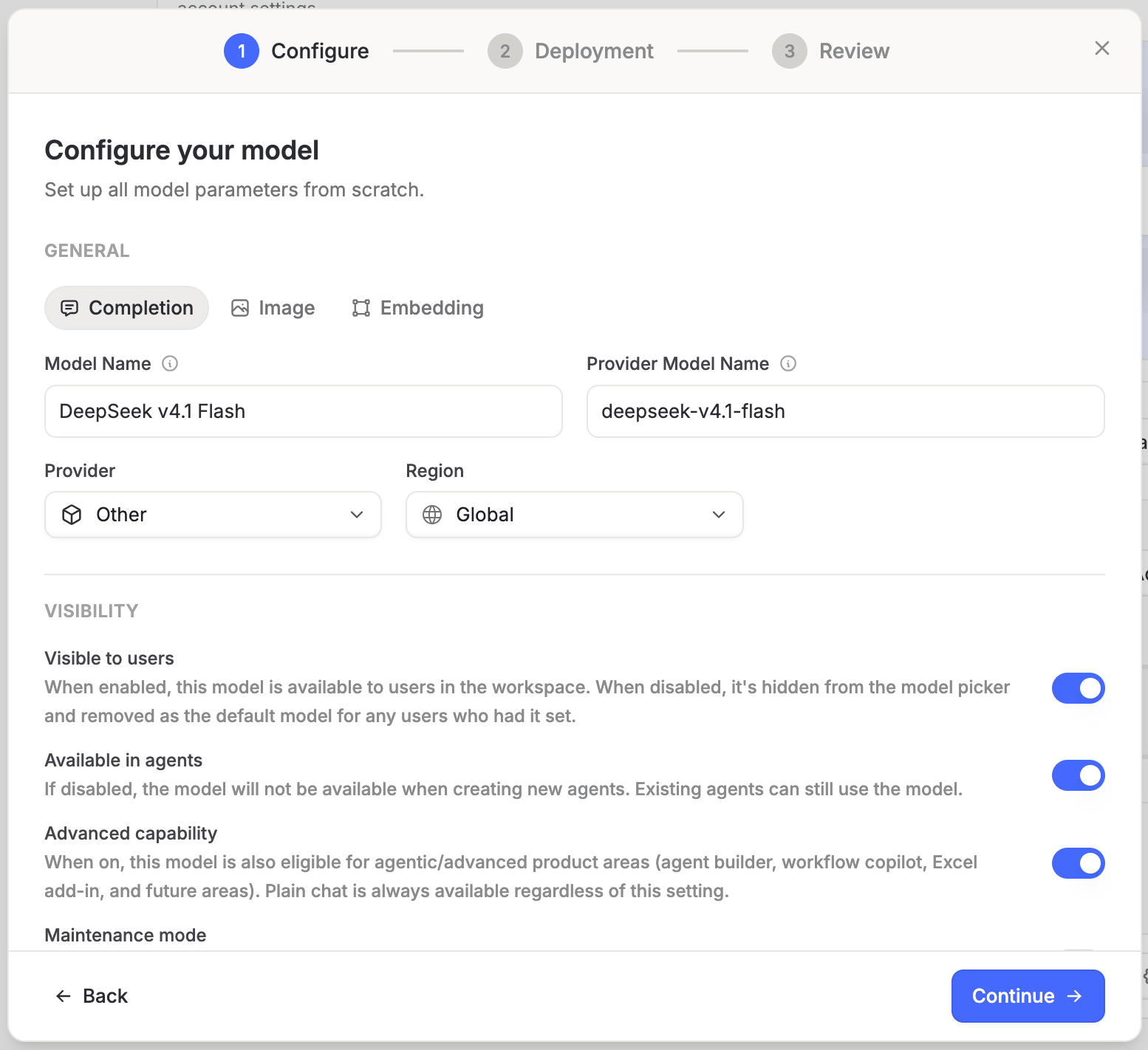
Task: Turn off the Advanced capability switch
Action: (1078, 863)
